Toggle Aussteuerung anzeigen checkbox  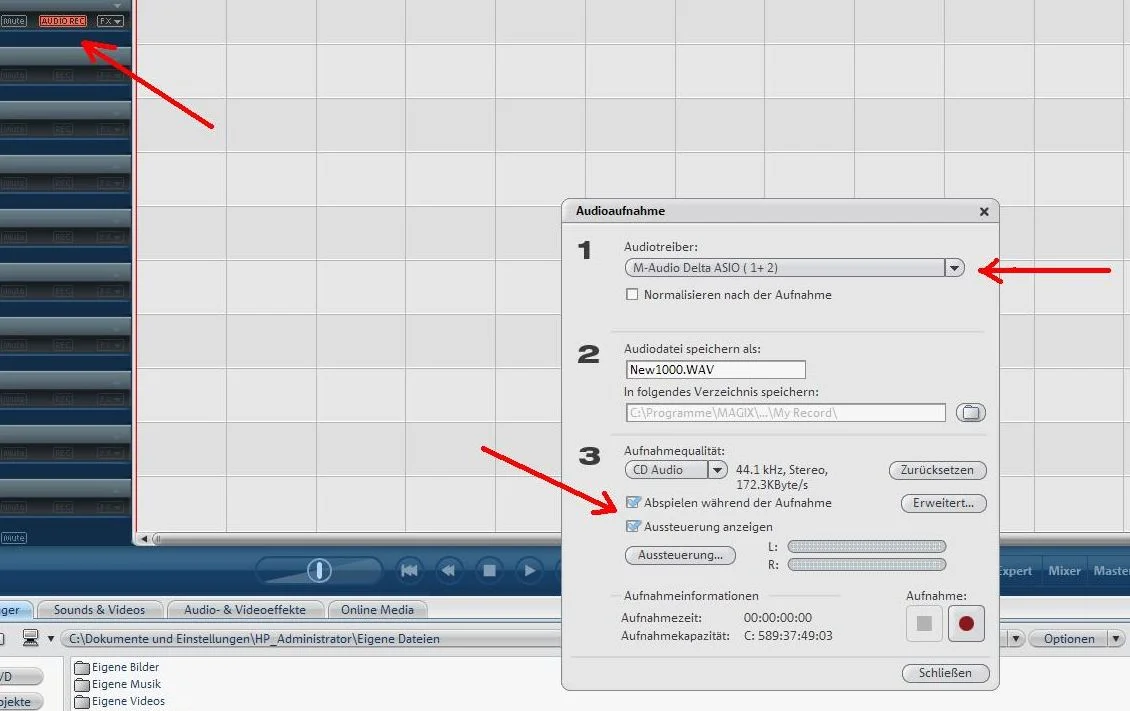633,527
